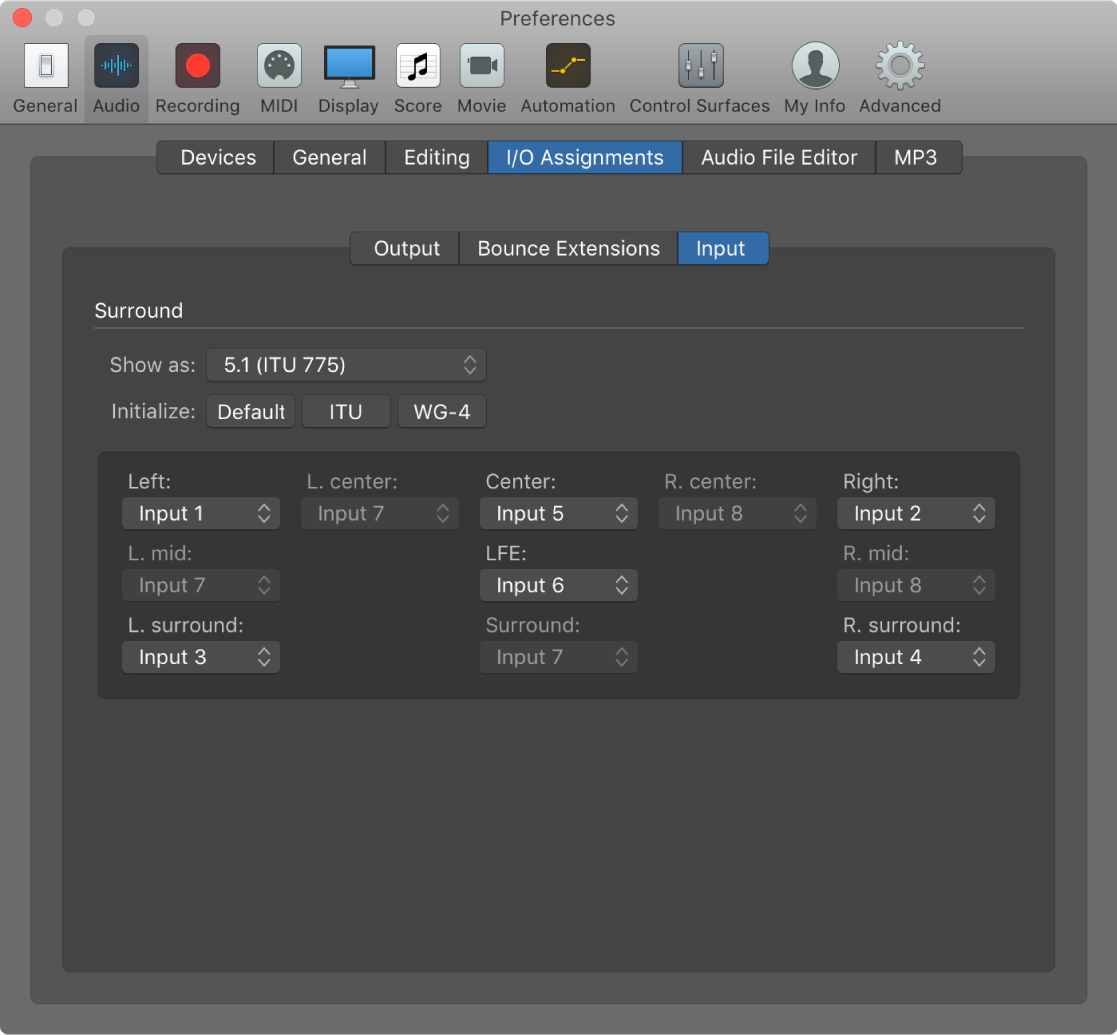Select the Output tab
1117x1035 pixels.
404,248
